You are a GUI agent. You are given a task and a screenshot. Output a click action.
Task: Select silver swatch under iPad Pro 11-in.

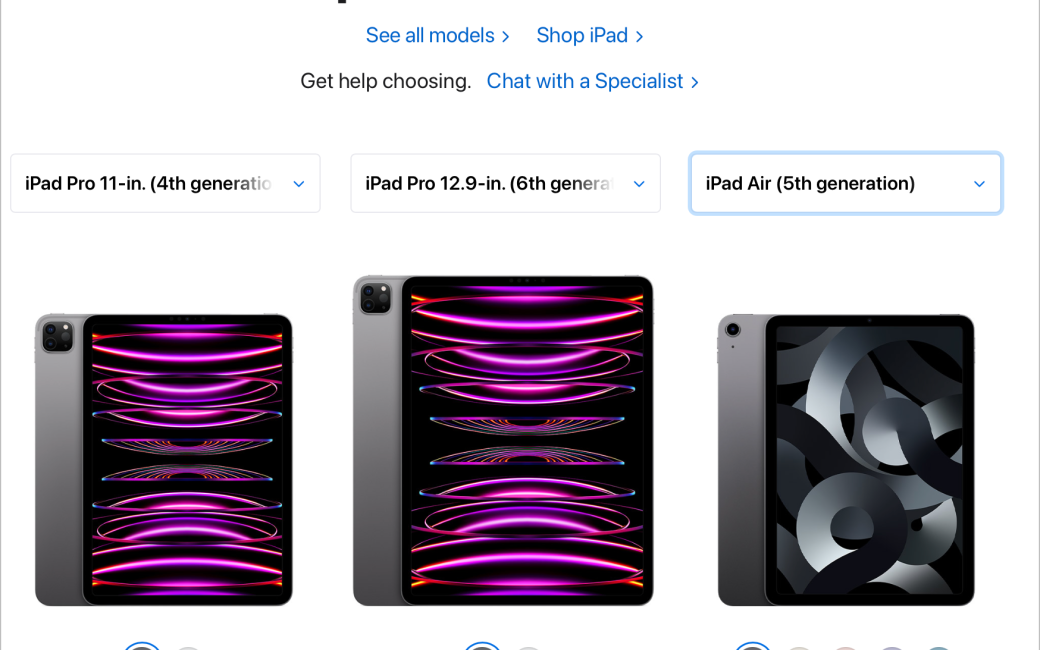click(188, 647)
